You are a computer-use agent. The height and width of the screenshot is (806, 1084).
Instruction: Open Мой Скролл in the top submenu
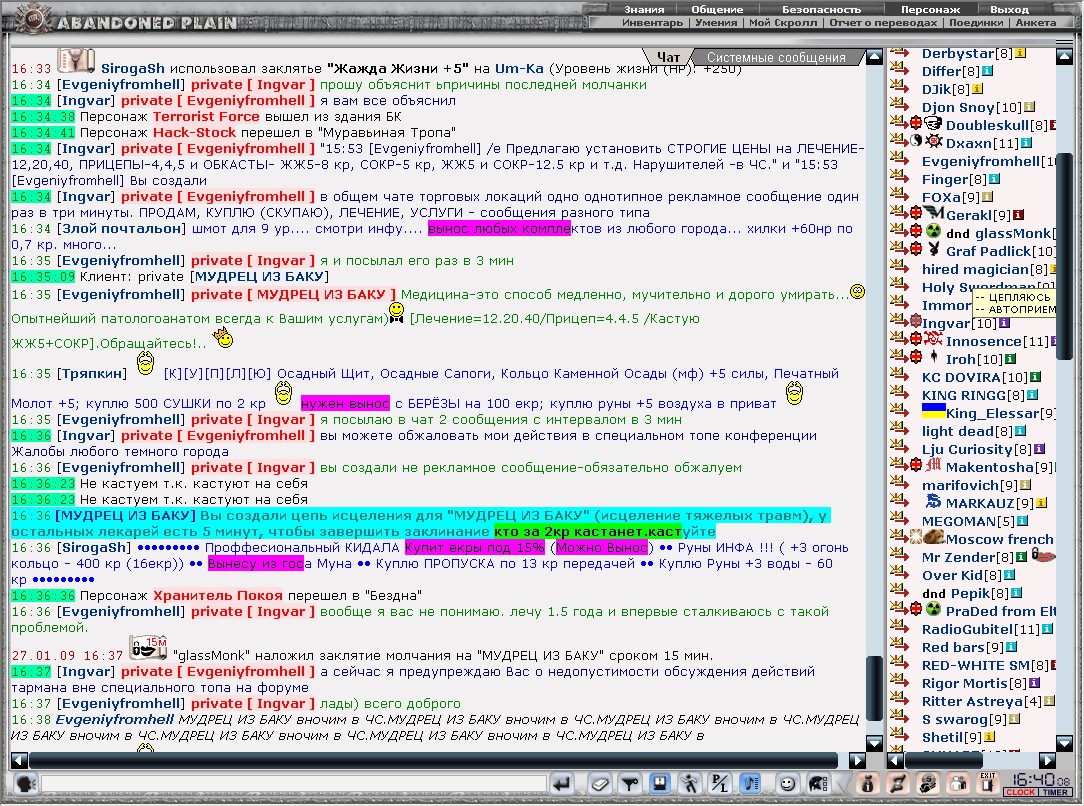(783, 23)
